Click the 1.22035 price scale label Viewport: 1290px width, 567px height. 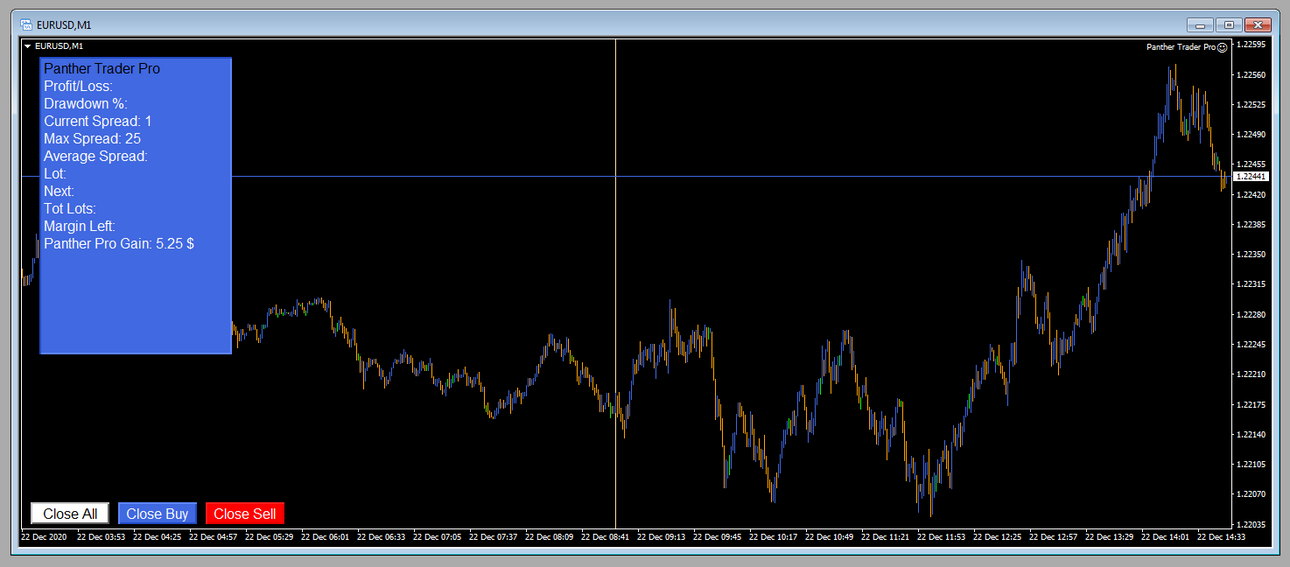(1251, 524)
